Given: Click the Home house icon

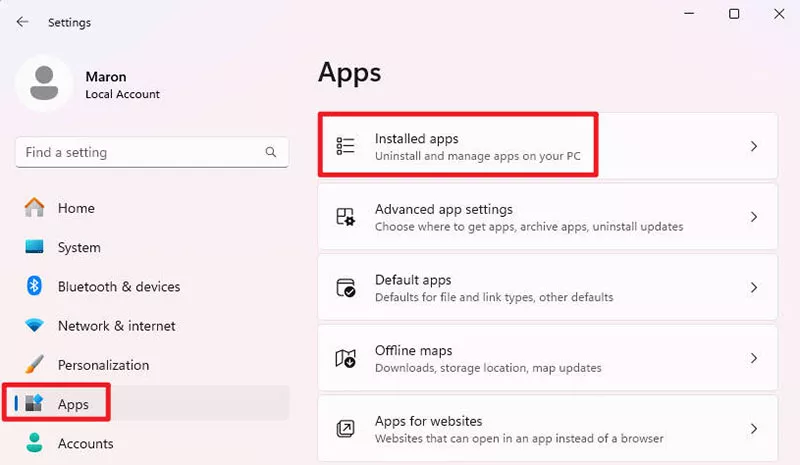Looking at the screenshot, I should tap(34, 208).
